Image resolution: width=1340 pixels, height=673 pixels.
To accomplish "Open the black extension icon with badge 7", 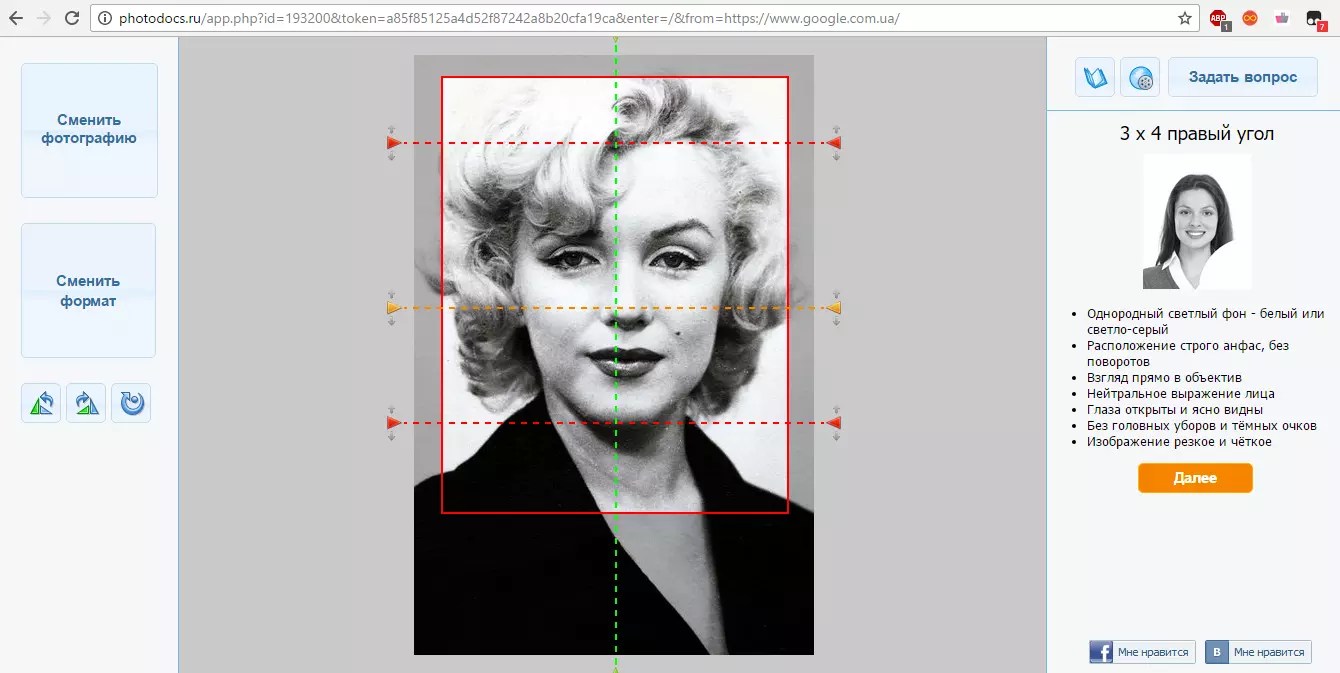I will pyautogui.click(x=1316, y=19).
